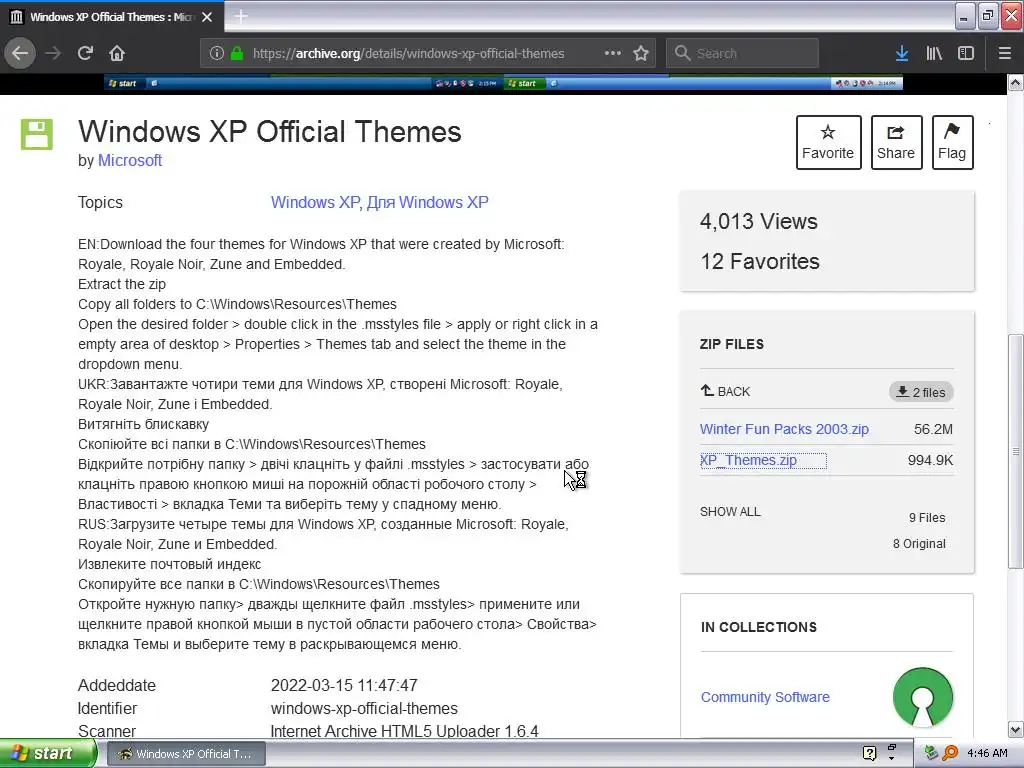Click the green shield tray icon
1024x768 pixels.
[931, 753]
